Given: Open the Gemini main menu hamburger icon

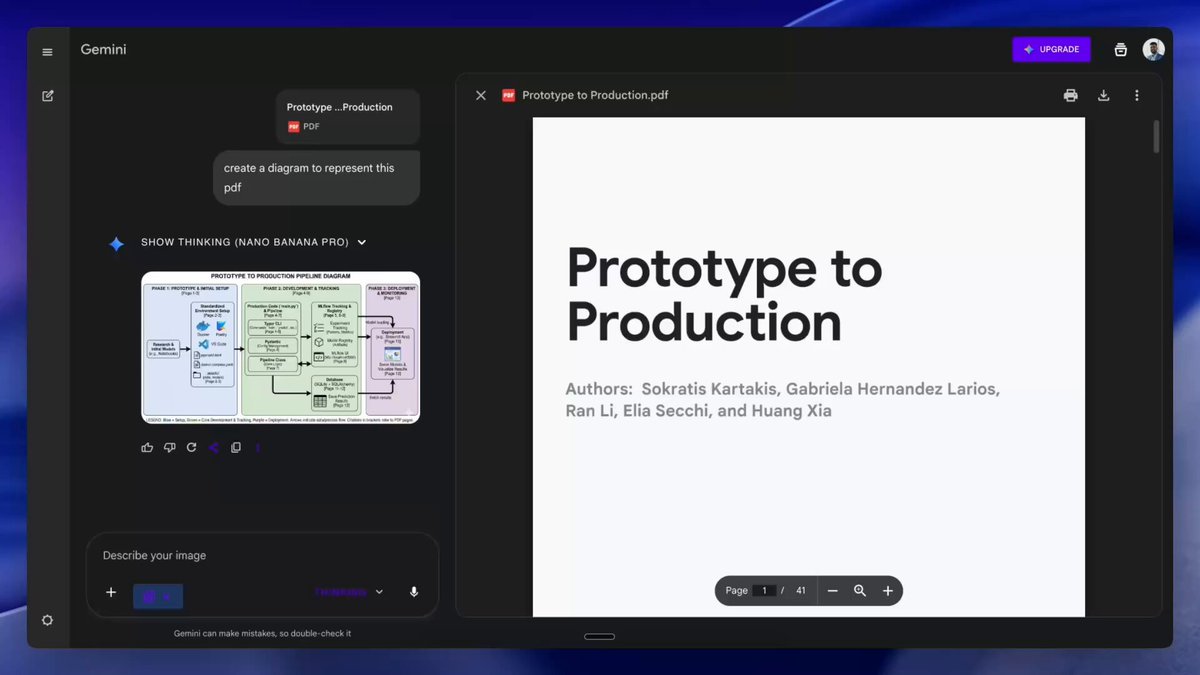Looking at the screenshot, I should (x=47, y=52).
